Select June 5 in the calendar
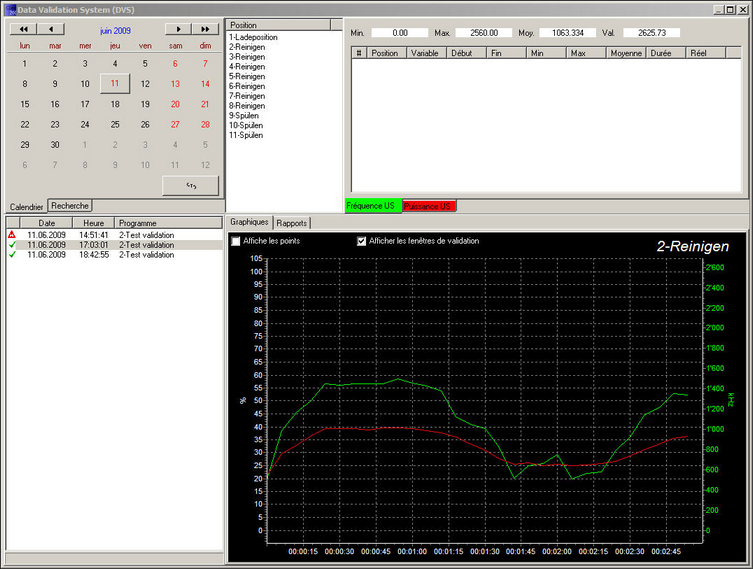This screenshot has width=753, height=569. (145, 63)
